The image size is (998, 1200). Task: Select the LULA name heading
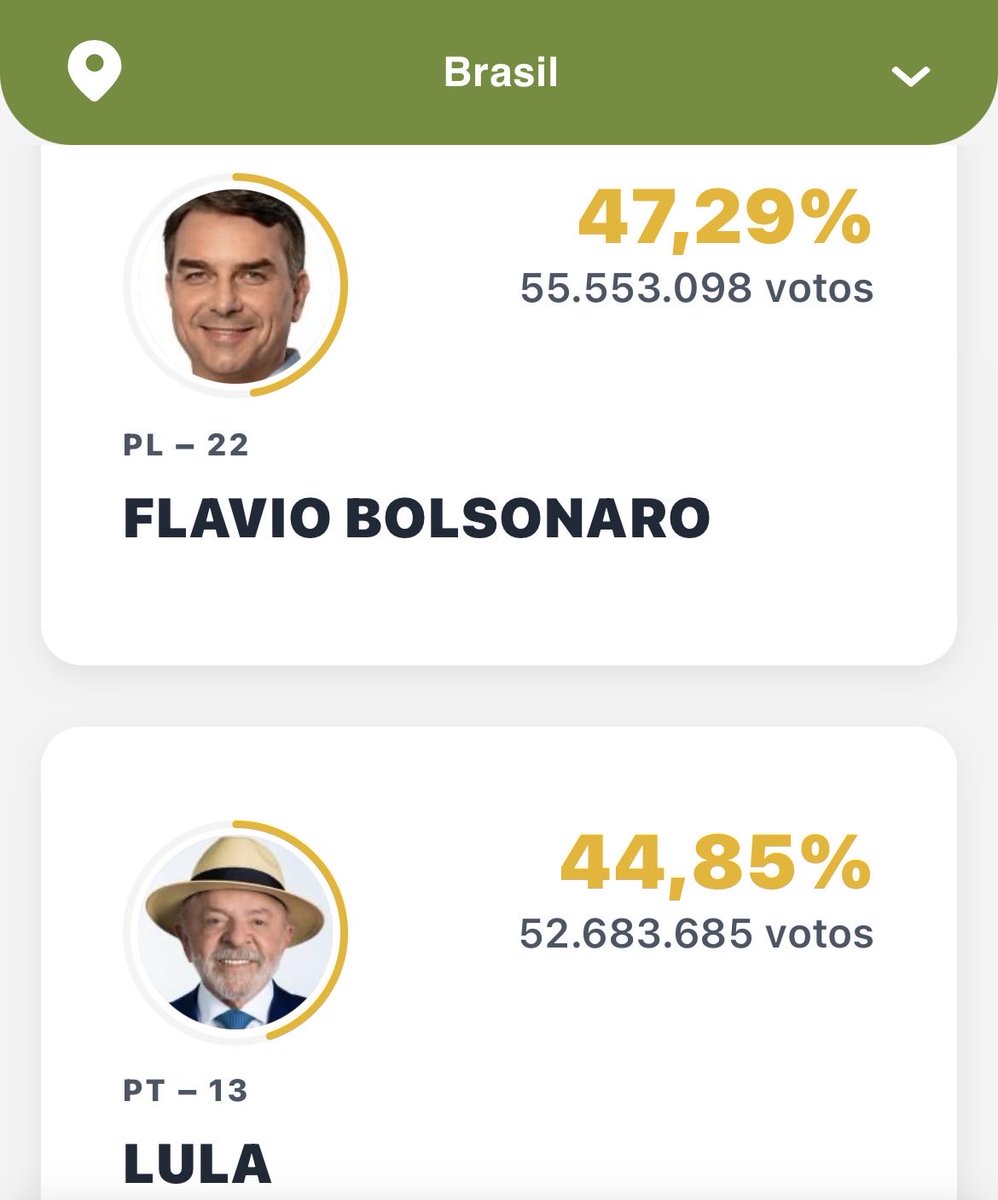[x=197, y=1163]
